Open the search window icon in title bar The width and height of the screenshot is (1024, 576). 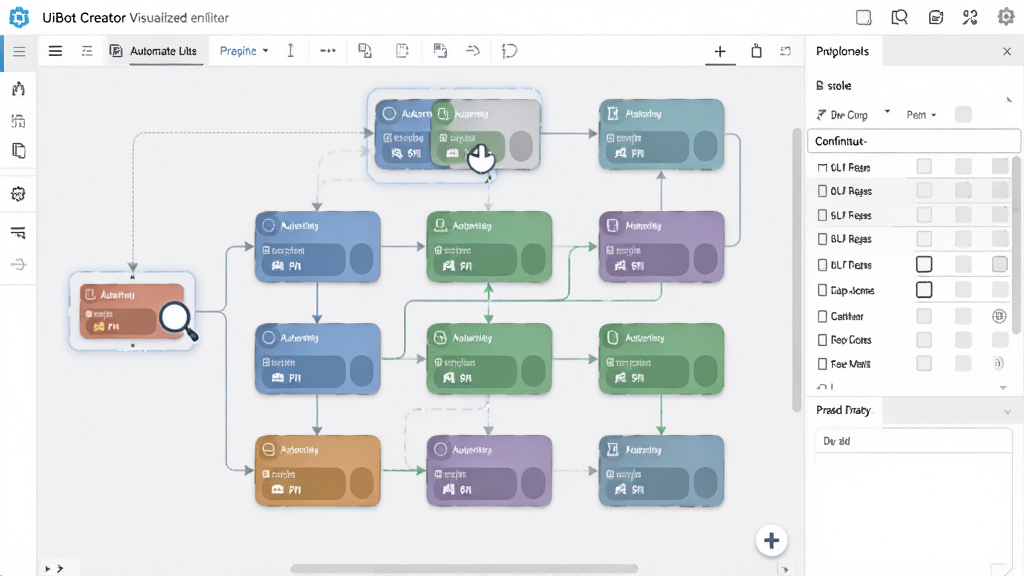(899, 17)
